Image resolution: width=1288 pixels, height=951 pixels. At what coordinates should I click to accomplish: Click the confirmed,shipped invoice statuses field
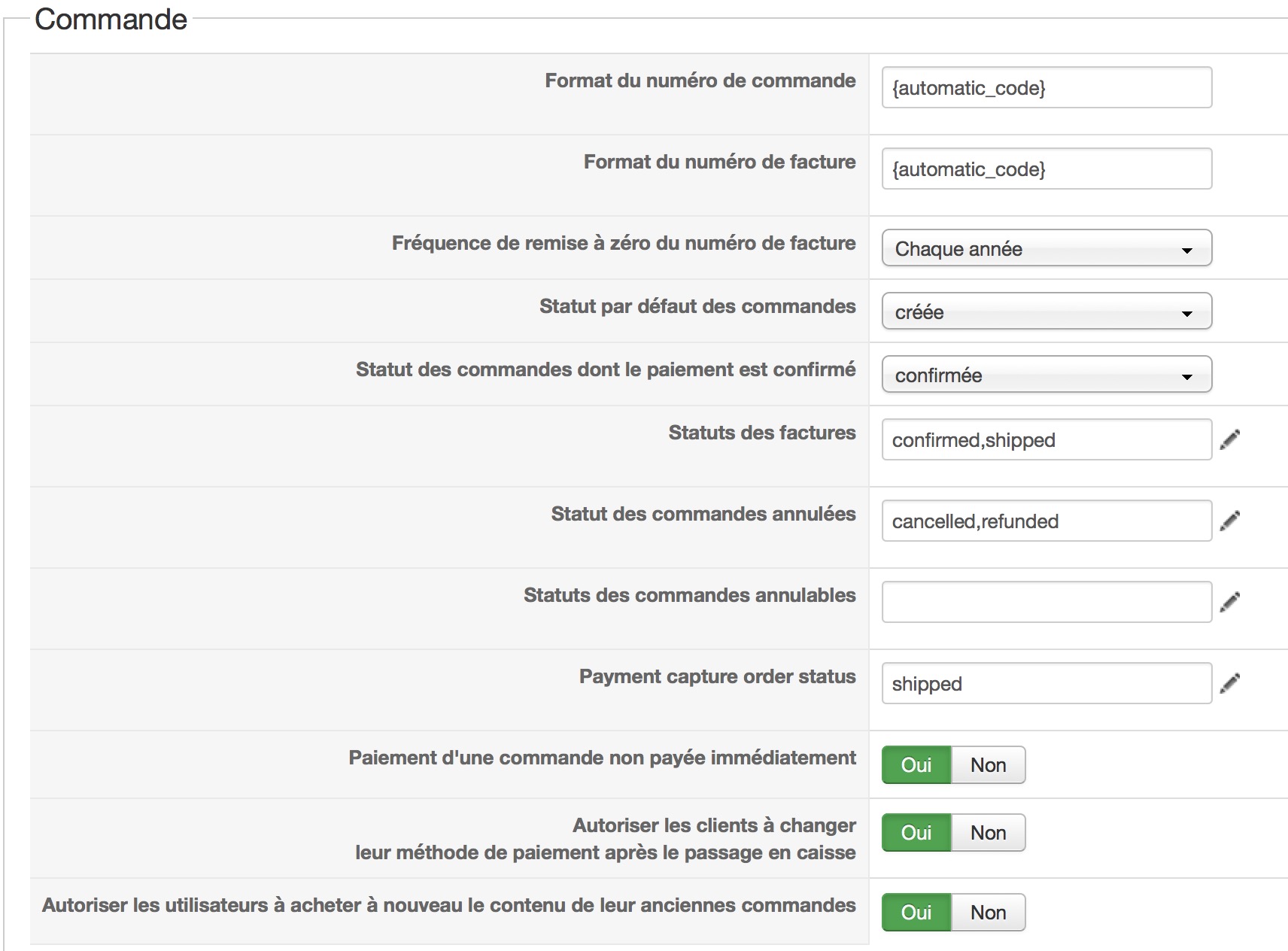tap(1046, 439)
